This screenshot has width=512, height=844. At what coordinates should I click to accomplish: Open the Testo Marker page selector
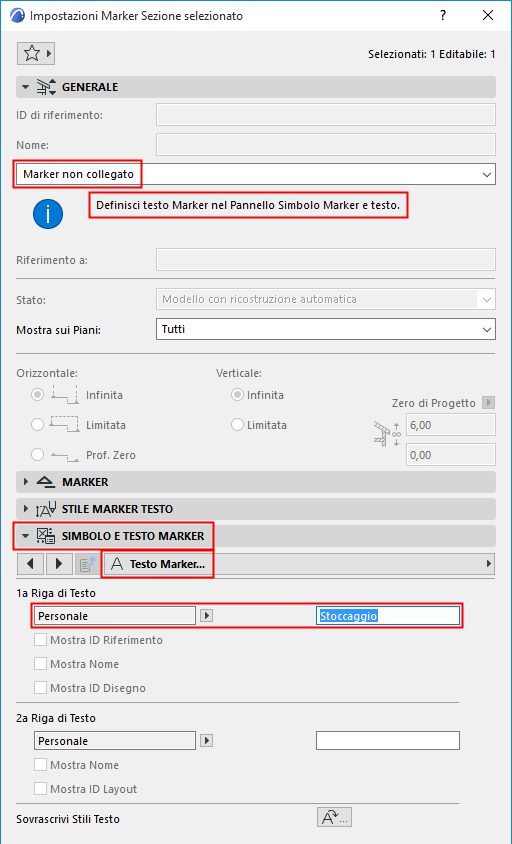(x=299, y=564)
